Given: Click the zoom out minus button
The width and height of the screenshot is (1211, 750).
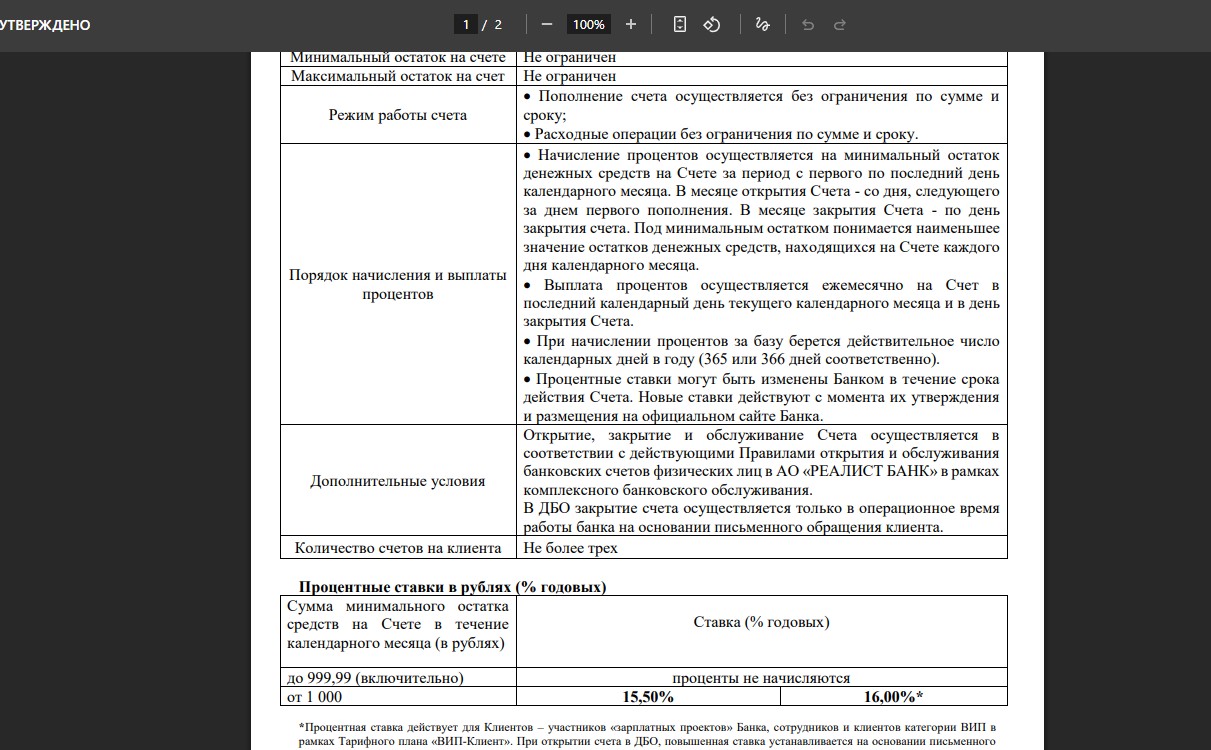Looking at the screenshot, I should point(546,24).
